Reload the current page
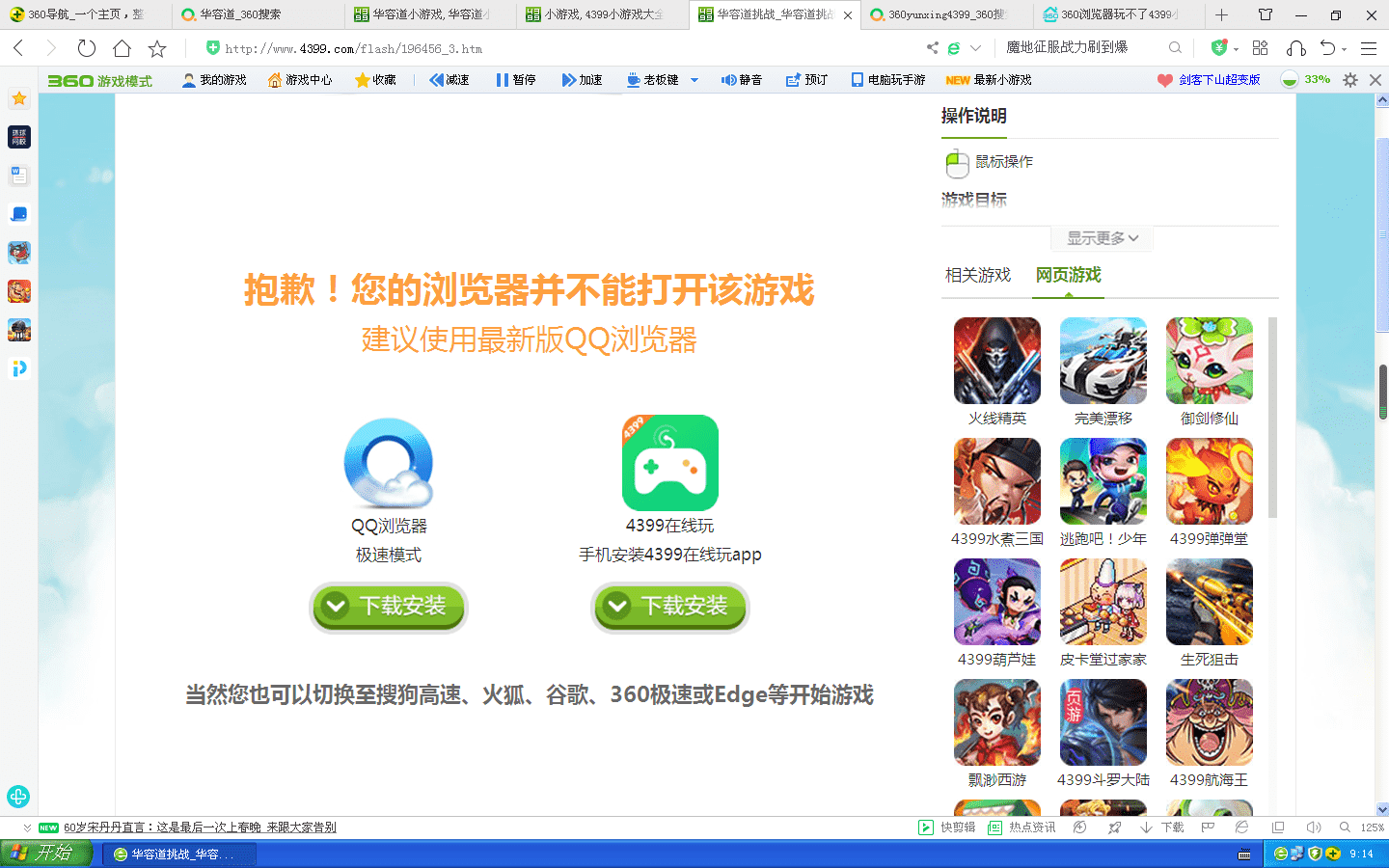The height and width of the screenshot is (868, 1389). 87,48
